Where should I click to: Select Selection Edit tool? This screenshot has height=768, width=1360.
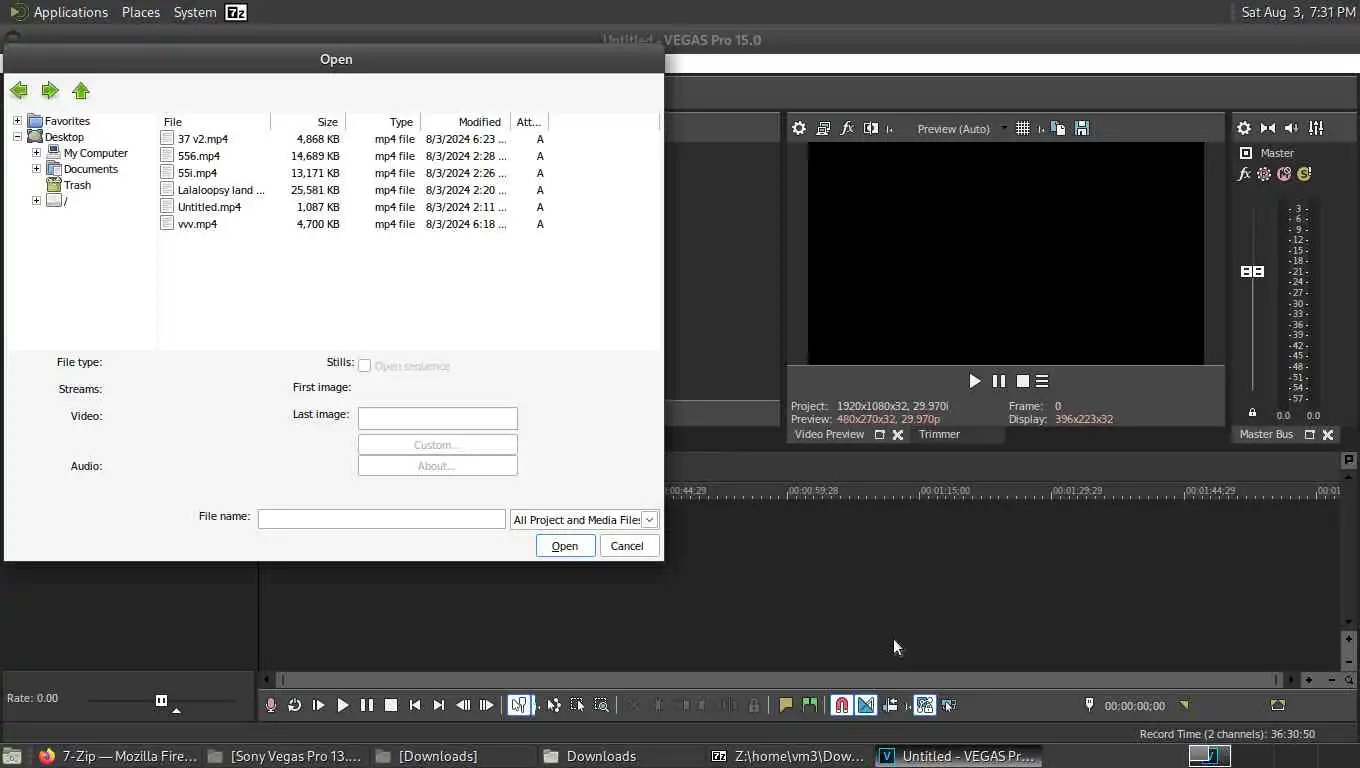pos(578,705)
